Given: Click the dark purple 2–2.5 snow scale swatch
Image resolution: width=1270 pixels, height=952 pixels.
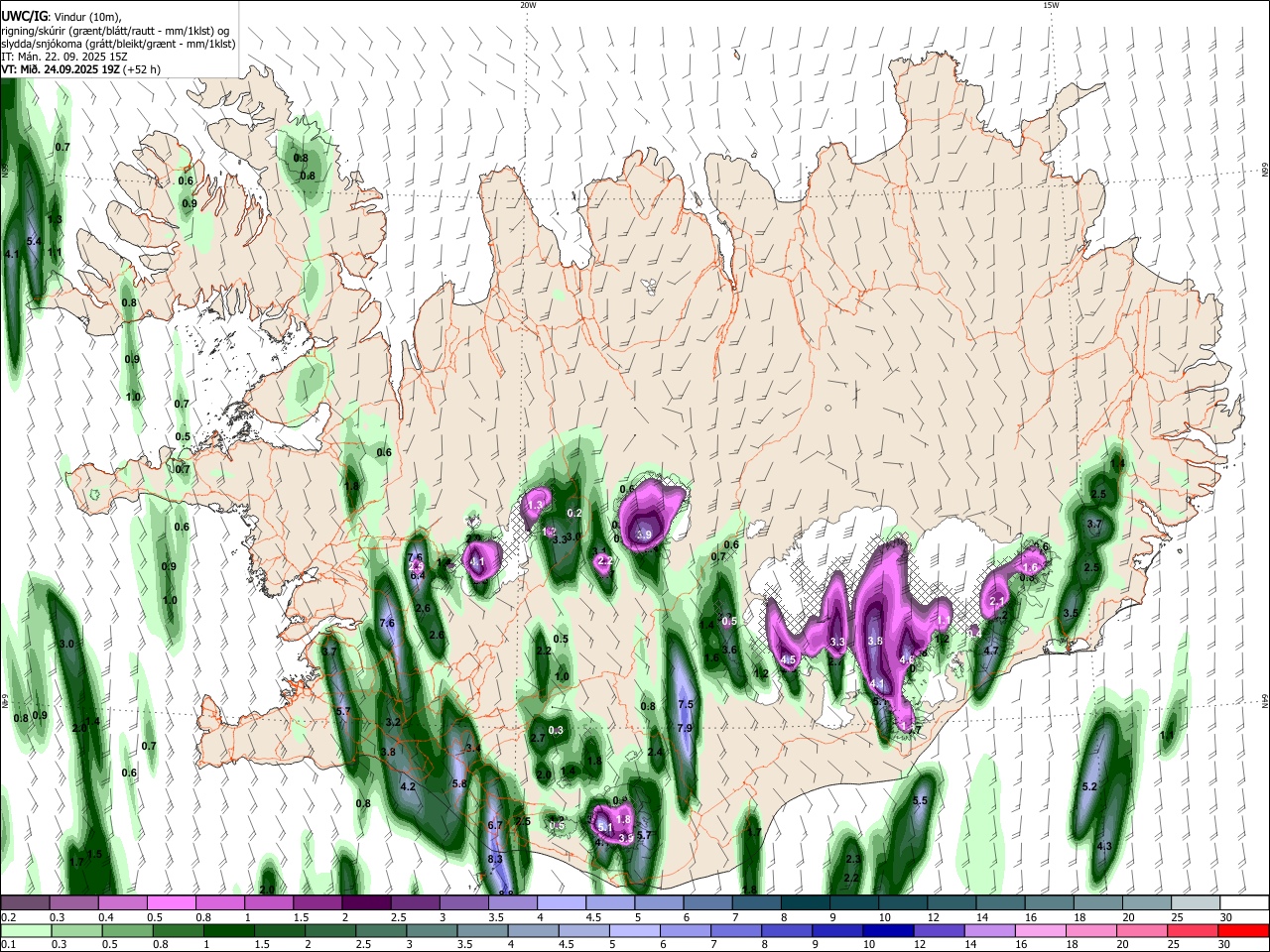Looking at the screenshot, I should 367,903.
